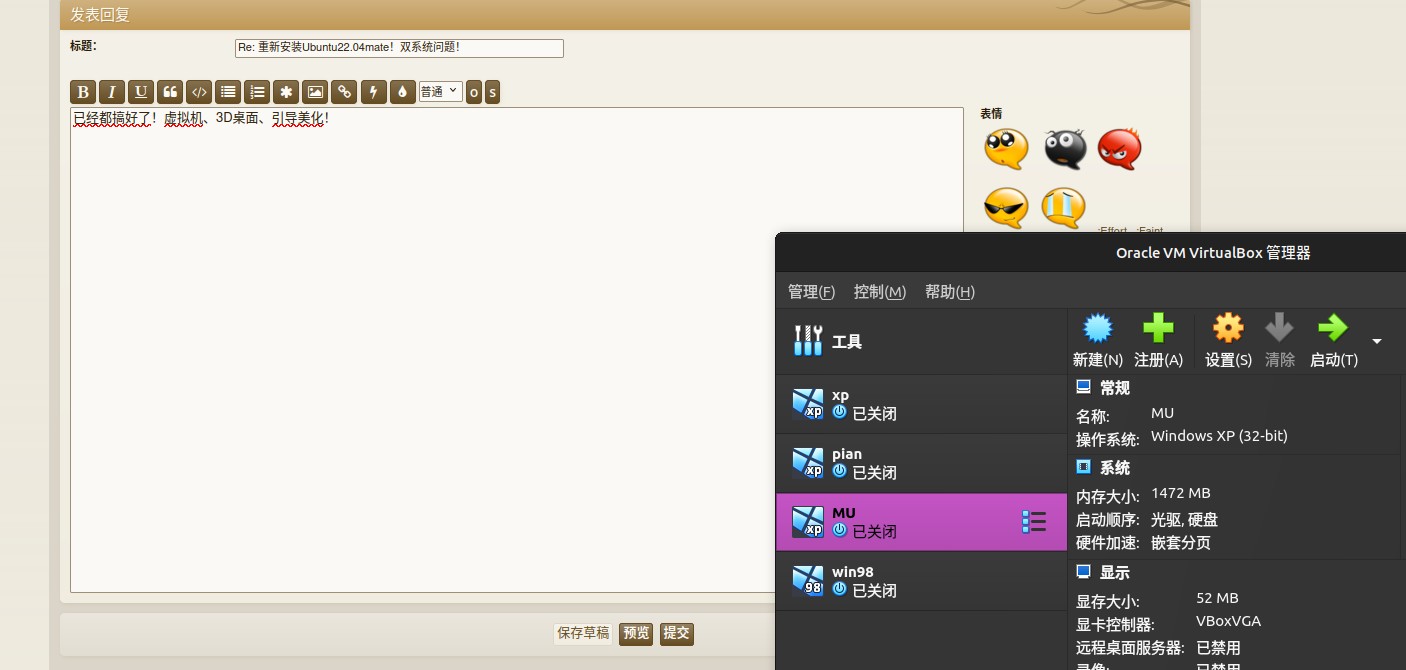This screenshot has height=670, width=1406.
Task: Insert the sunglasses cool smiley
Action: pyautogui.click(x=1006, y=207)
